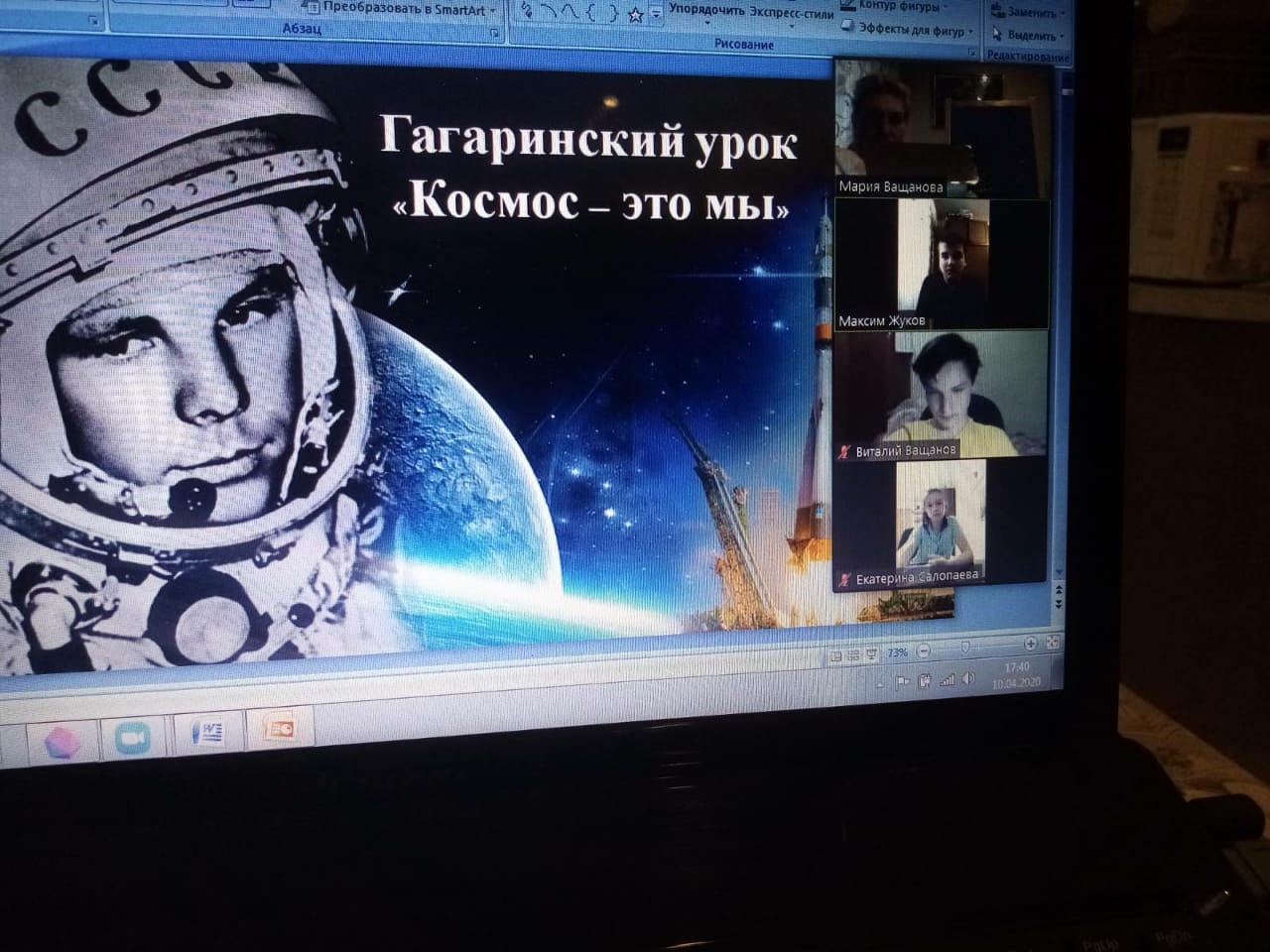Select the left brace shape

(x=590, y=12)
